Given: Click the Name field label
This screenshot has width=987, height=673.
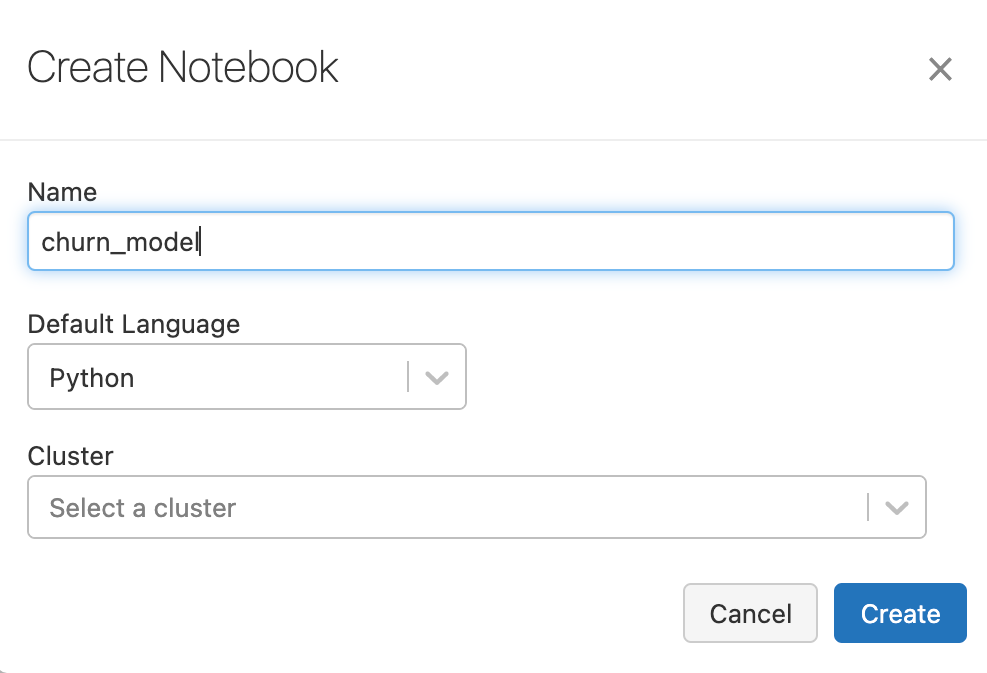Looking at the screenshot, I should [x=62, y=192].
